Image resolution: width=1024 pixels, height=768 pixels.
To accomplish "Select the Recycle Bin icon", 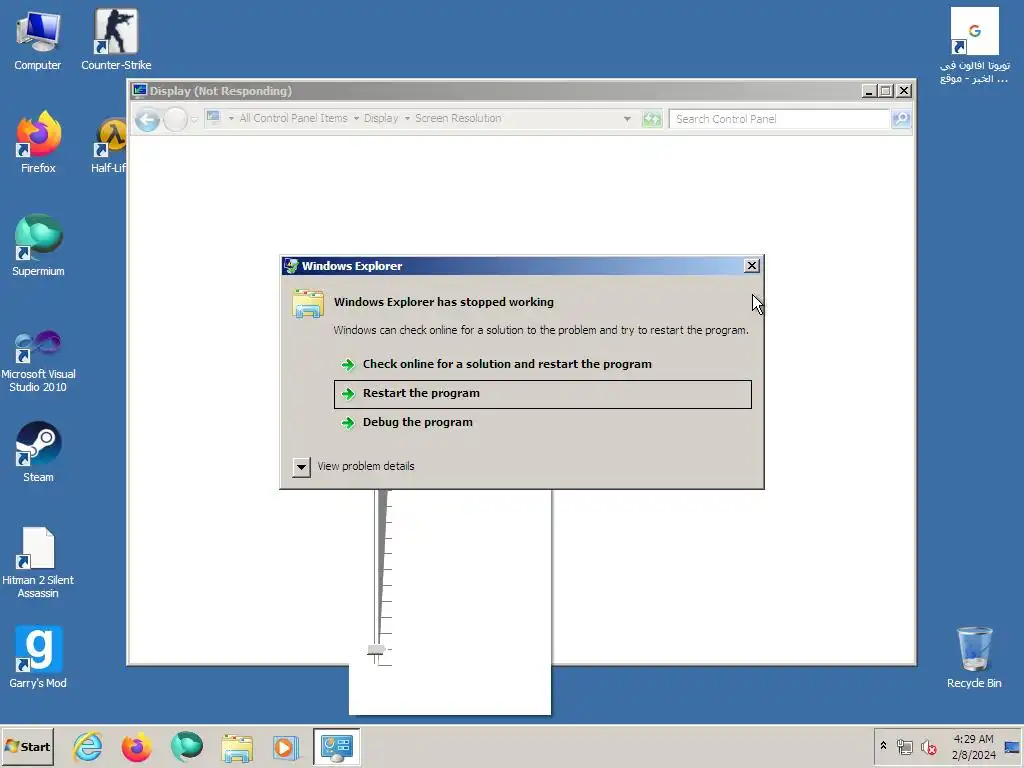I will (x=974, y=658).
